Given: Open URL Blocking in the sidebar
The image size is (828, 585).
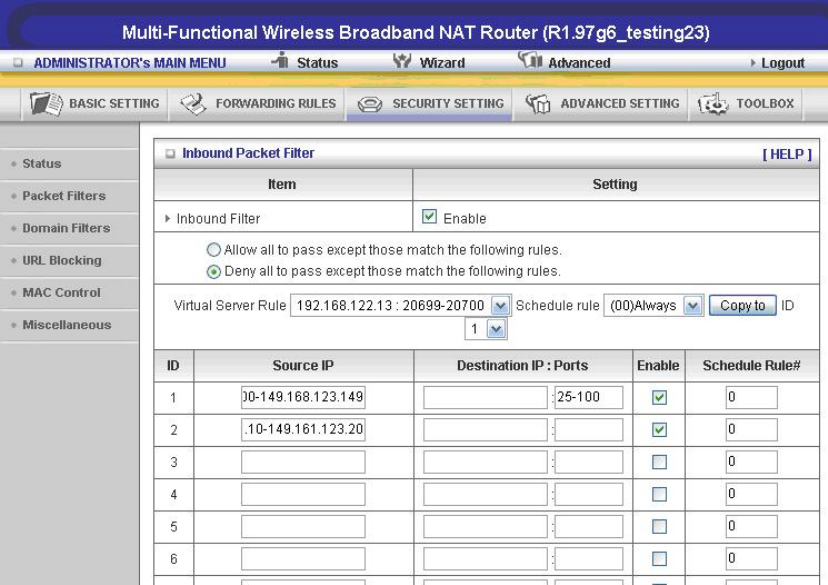Looking at the screenshot, I should pyautogui.click(x=62, y=260).
